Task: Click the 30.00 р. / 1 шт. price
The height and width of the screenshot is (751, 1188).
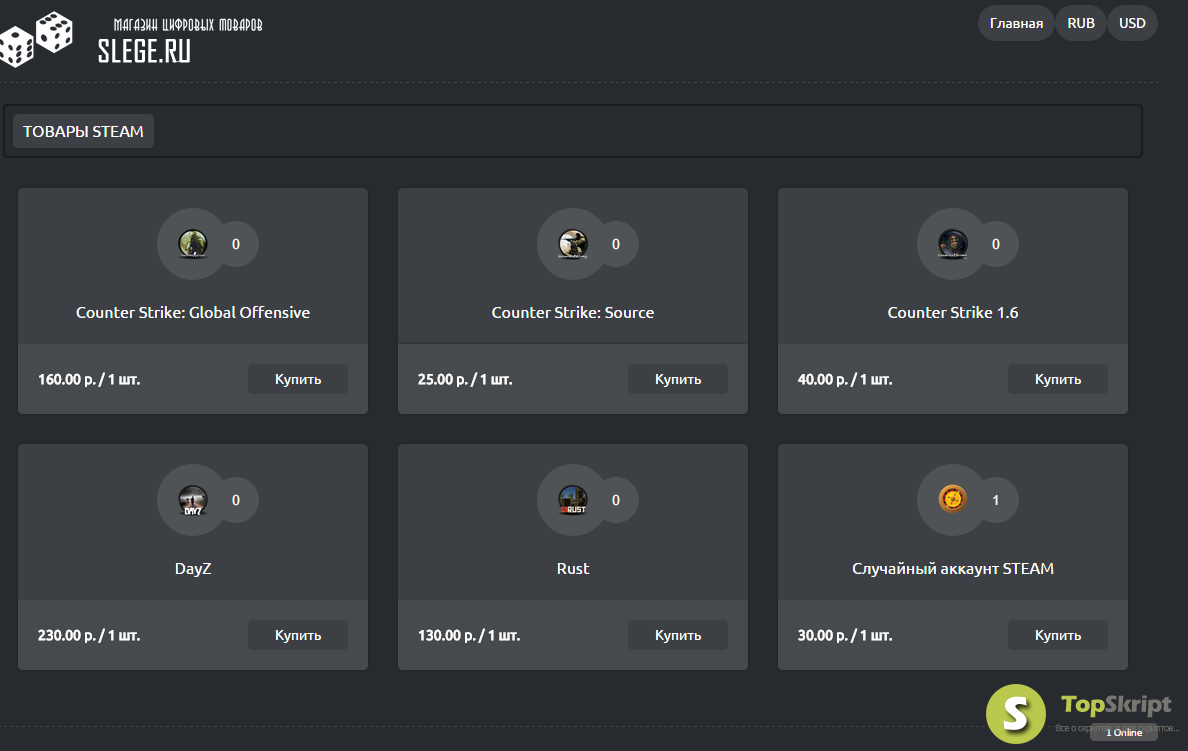Action: [x=845, y=636]
